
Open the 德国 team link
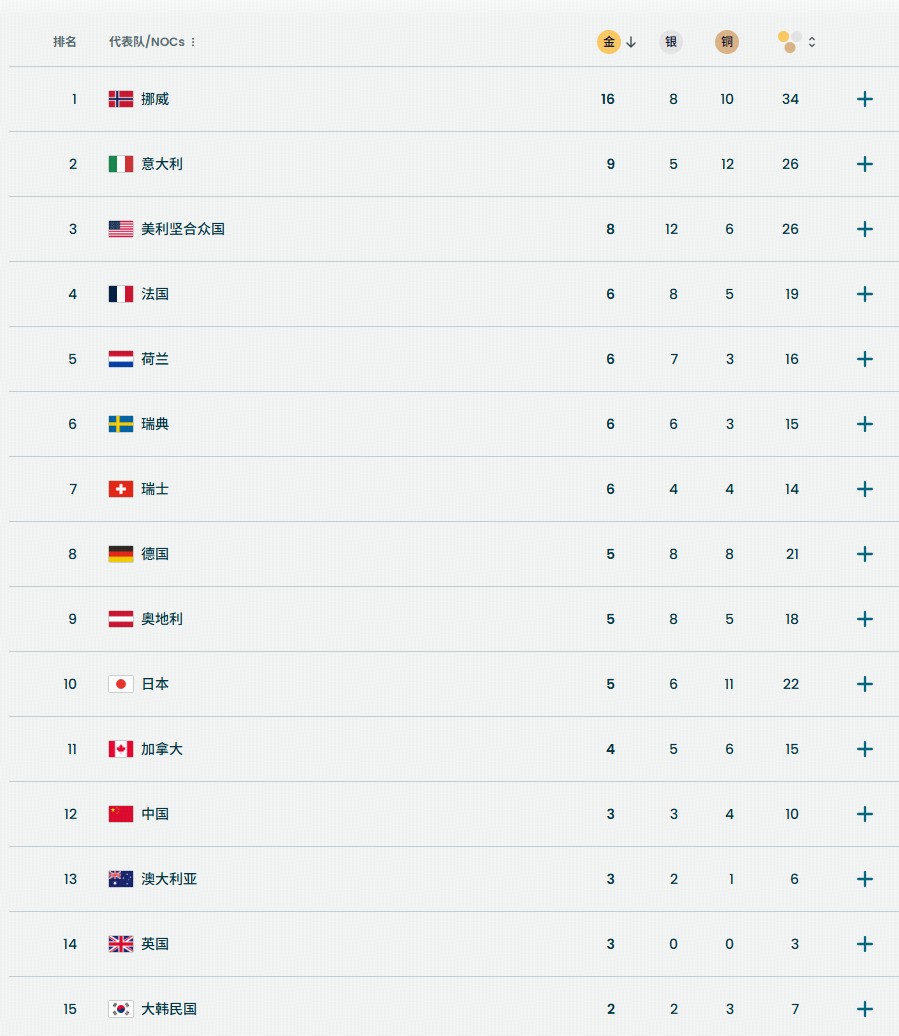(155, 554)
